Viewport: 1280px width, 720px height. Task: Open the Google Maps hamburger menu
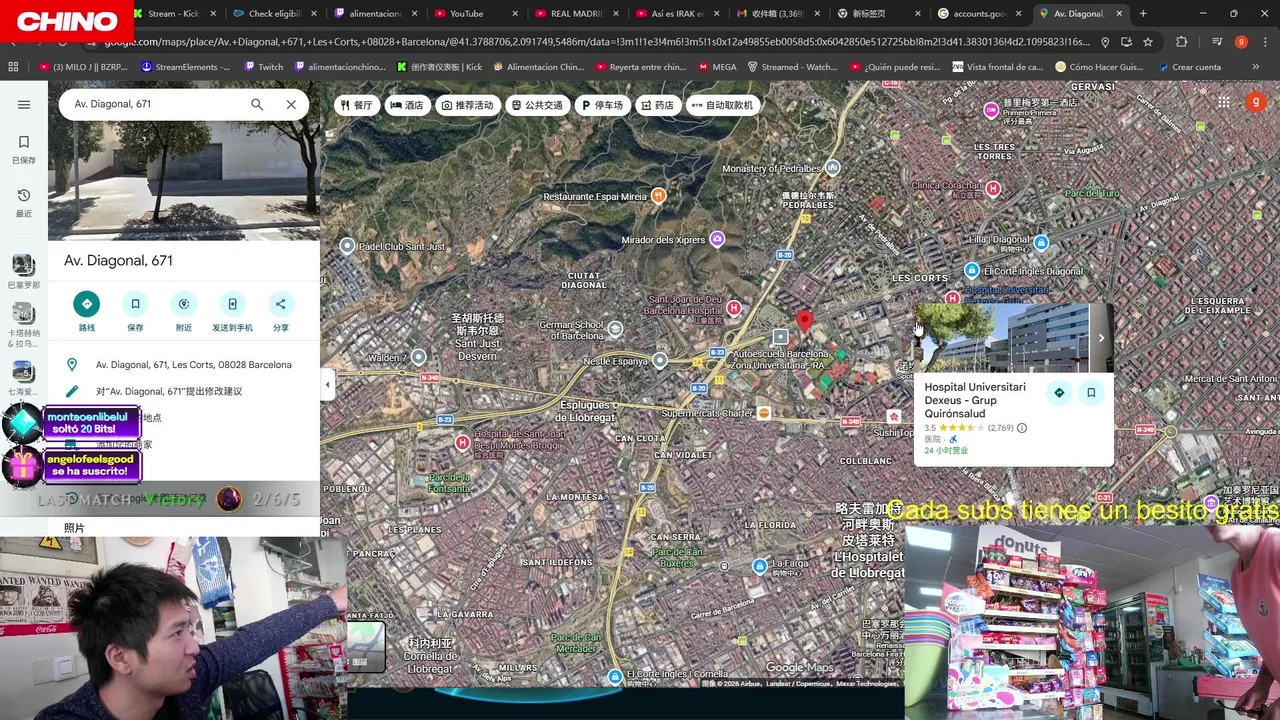[x=24, y=105]
